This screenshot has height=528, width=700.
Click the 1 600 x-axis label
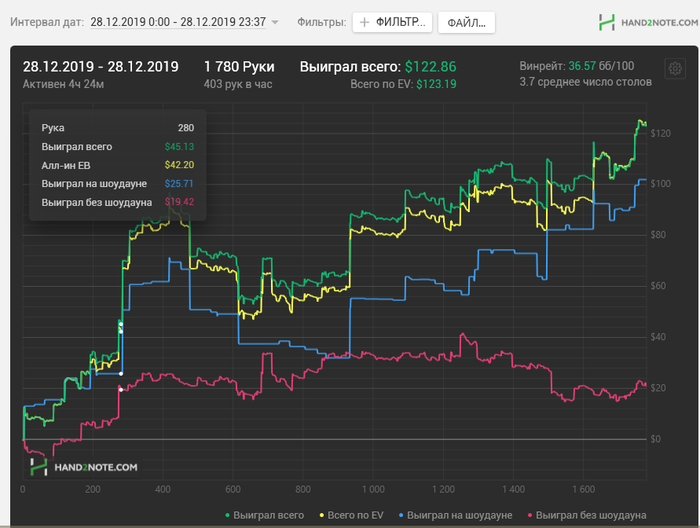point(583,489)
